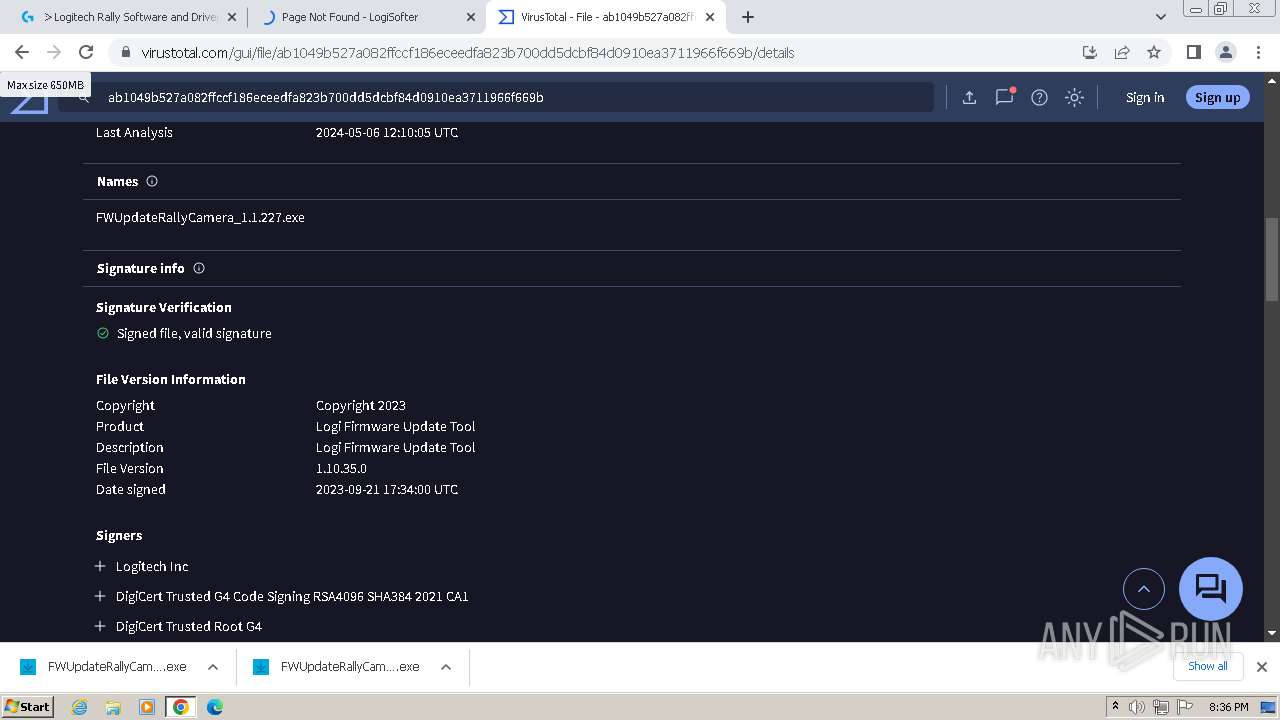The image size is (1280, 720).
Task: Open the Chrome three-dot menu
Action: click(x=1257, y=52)
